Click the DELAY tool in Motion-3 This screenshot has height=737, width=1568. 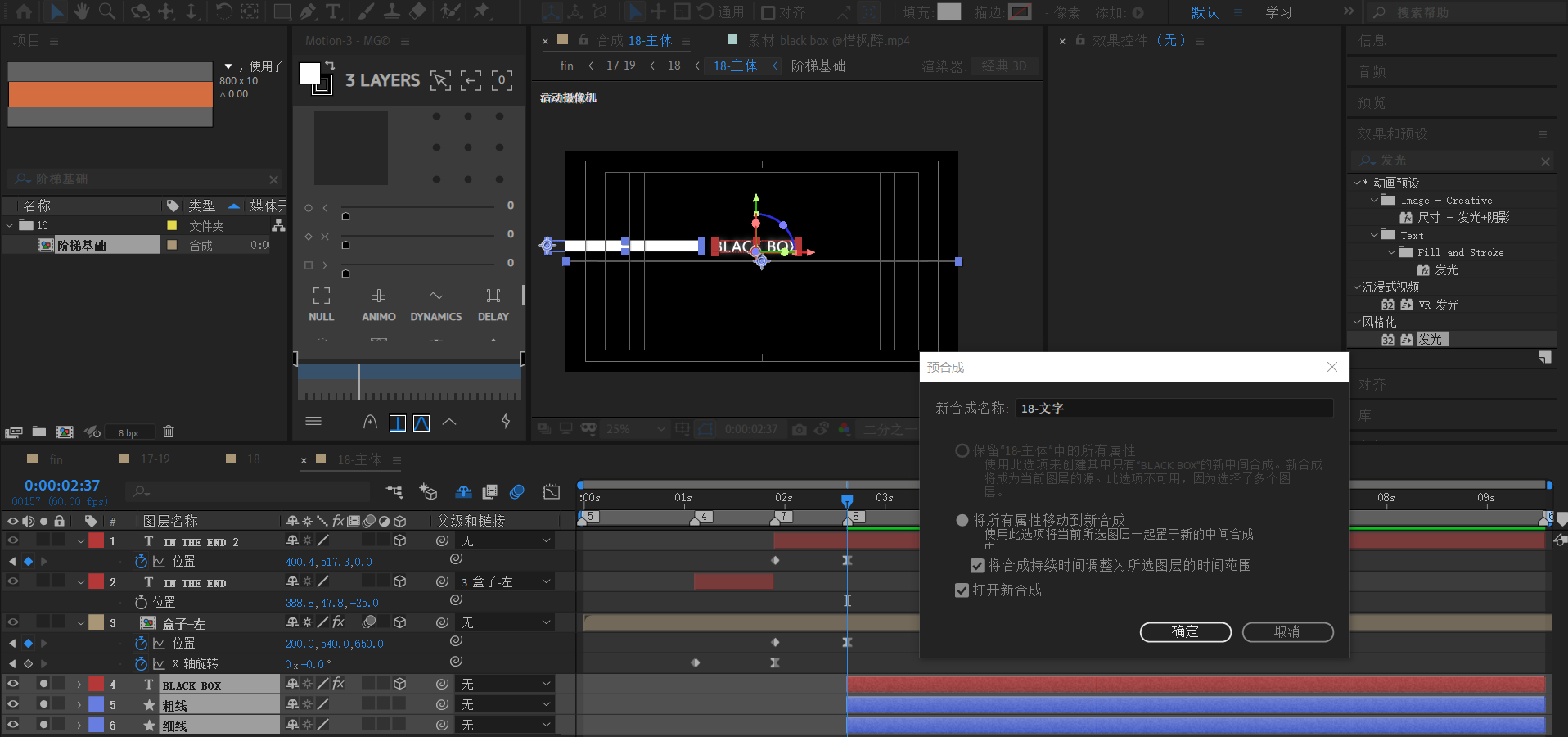[x=493, y=304]
